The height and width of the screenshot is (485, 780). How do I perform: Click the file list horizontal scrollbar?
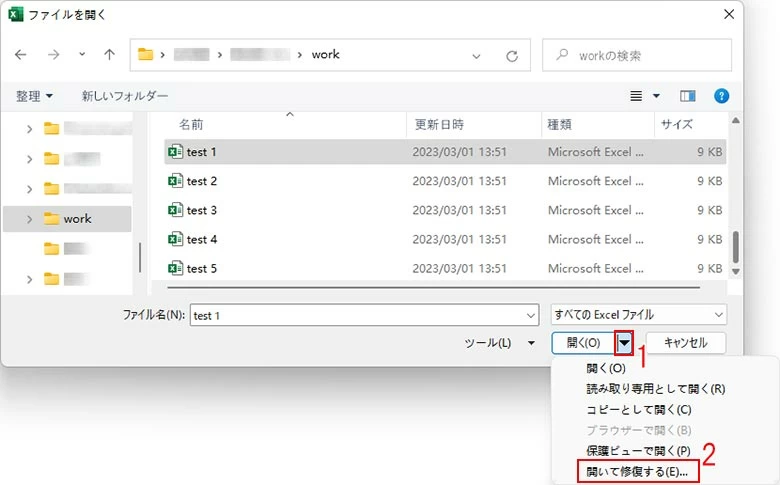click(433, 288)
